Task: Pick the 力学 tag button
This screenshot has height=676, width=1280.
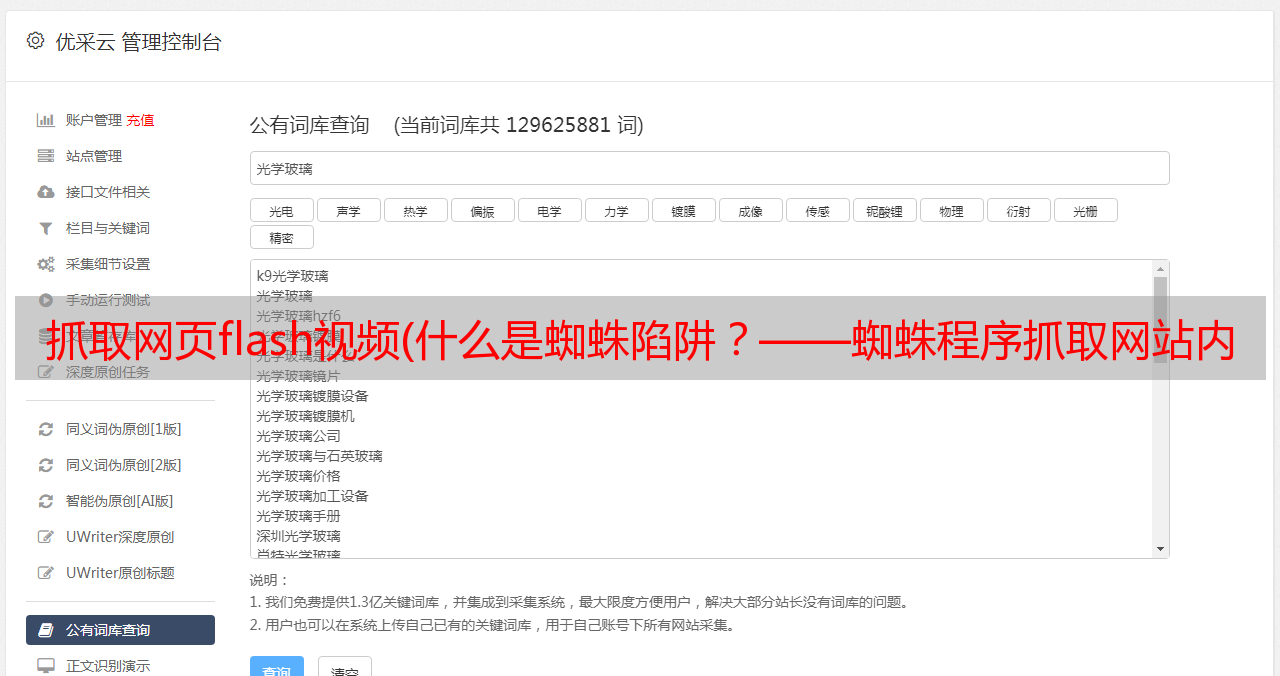Action: pos(616,210)
